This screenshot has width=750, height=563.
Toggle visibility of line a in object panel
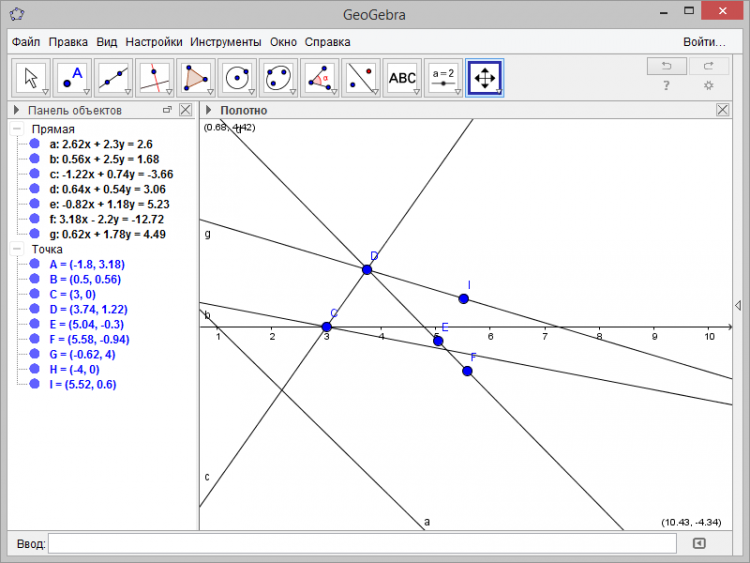35,144
